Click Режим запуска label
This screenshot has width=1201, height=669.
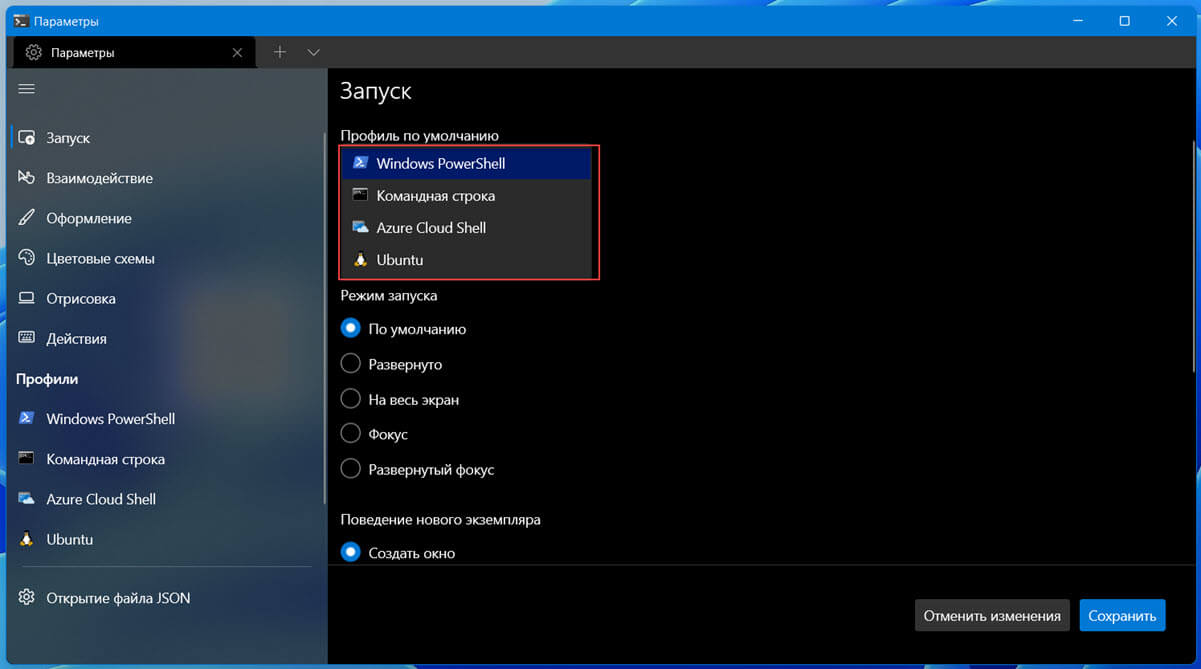tap(388, 295)
